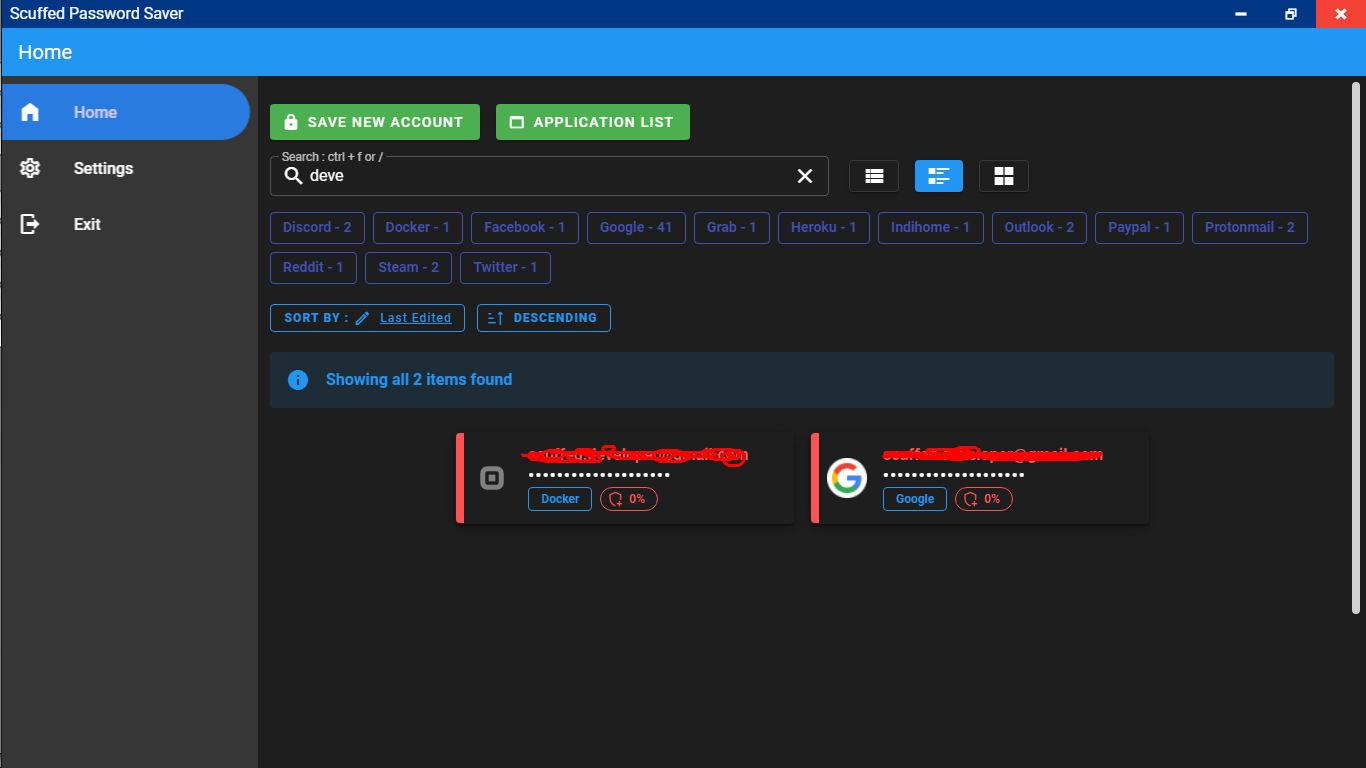
Task: Click the window icon on Application List
Action: tap(517, 122)
